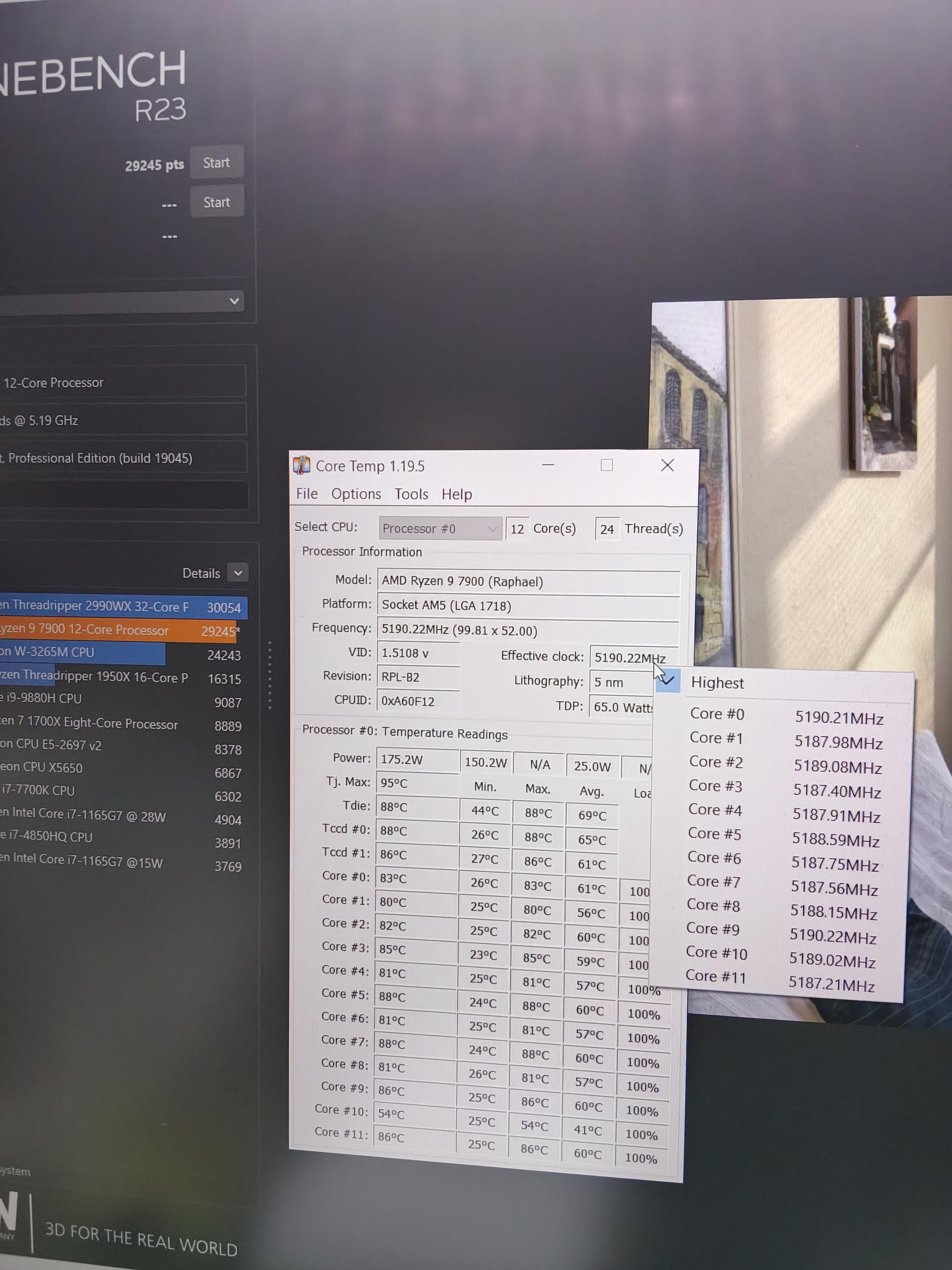Select Core #11 in the clock popup
Screen dimensions: 952x1270
[716, 977]
